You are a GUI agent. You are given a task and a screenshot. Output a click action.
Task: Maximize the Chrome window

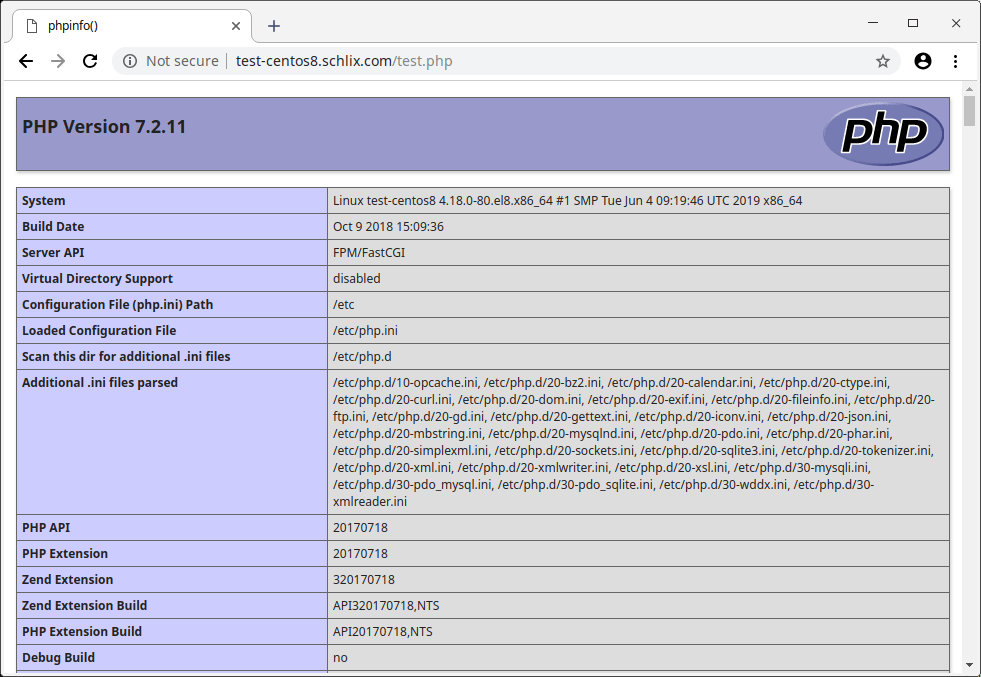(913, 23)
